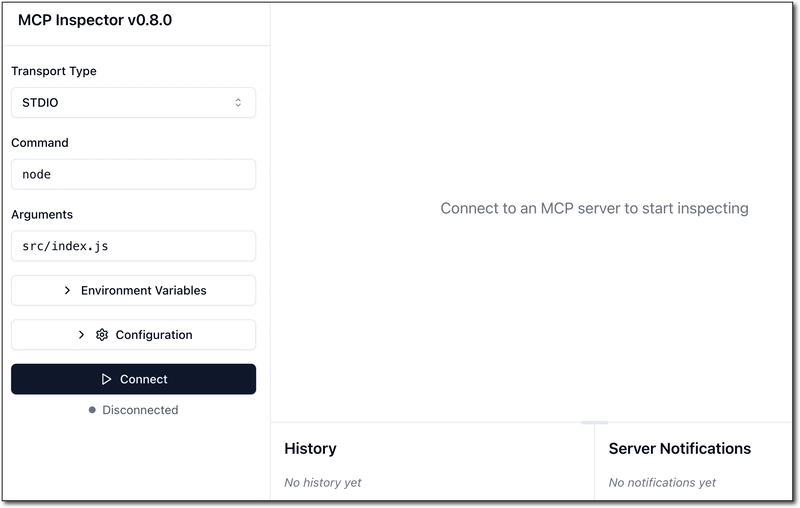Click the Connect to an MCP server message
Screen dimensions: 800x508
point(594,208)
